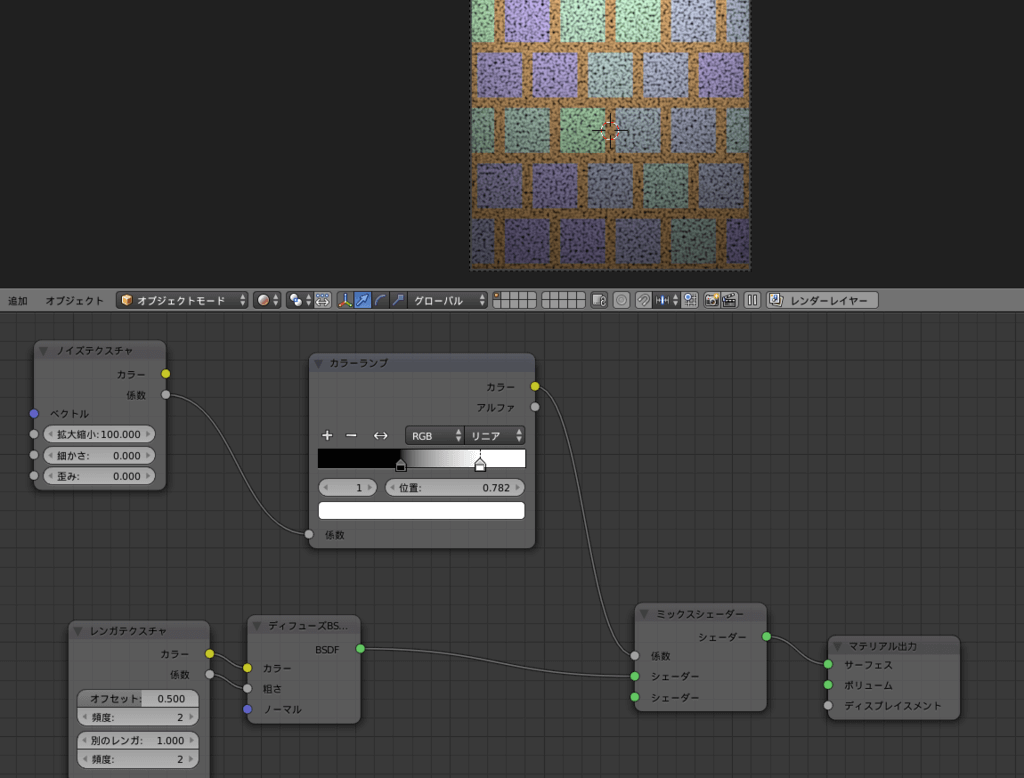Collapse the ノイズテクスチャ node
Screen dimensions: 1024x778
(x=44, y=351)
